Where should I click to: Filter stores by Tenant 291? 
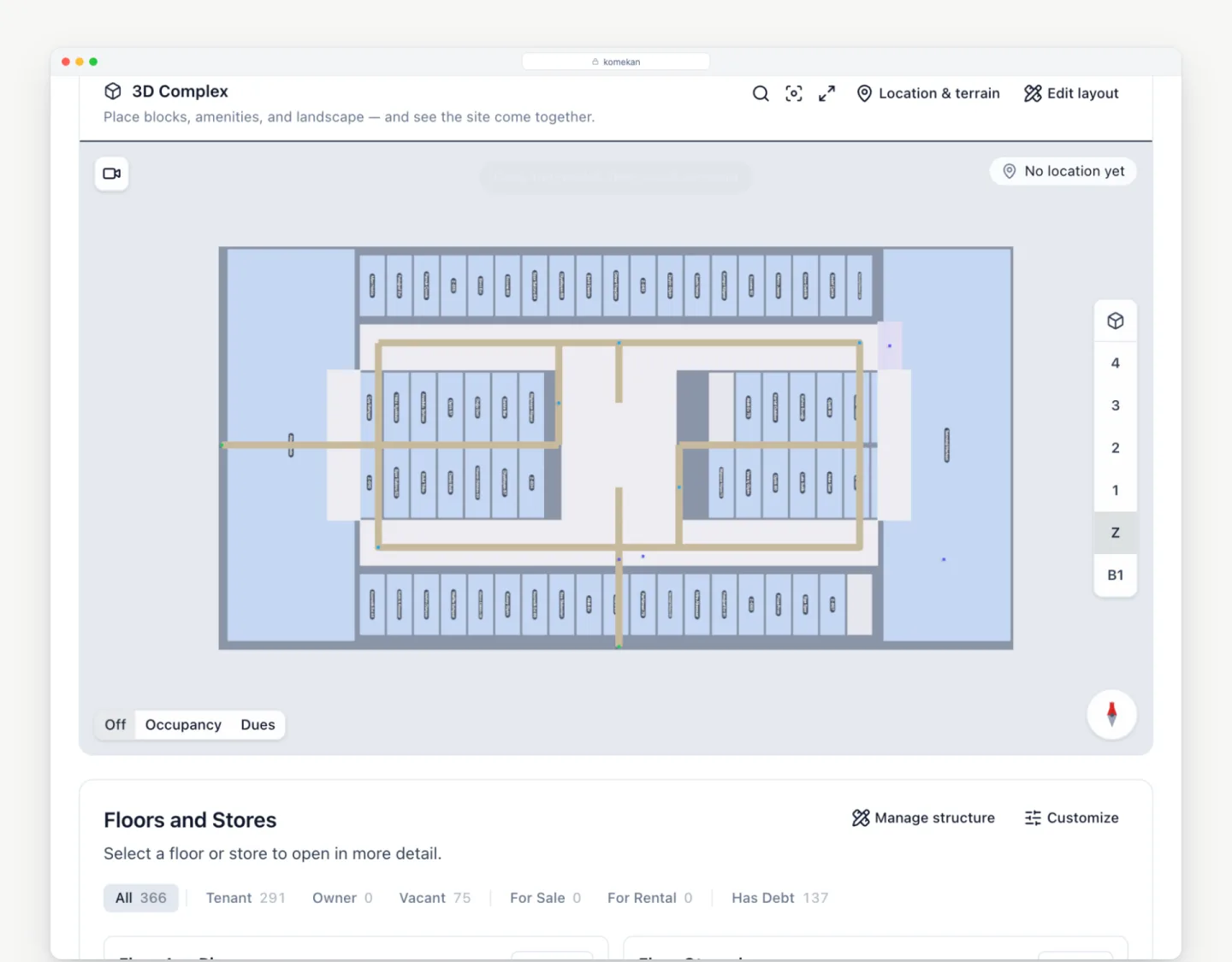(x=246, y=898)
